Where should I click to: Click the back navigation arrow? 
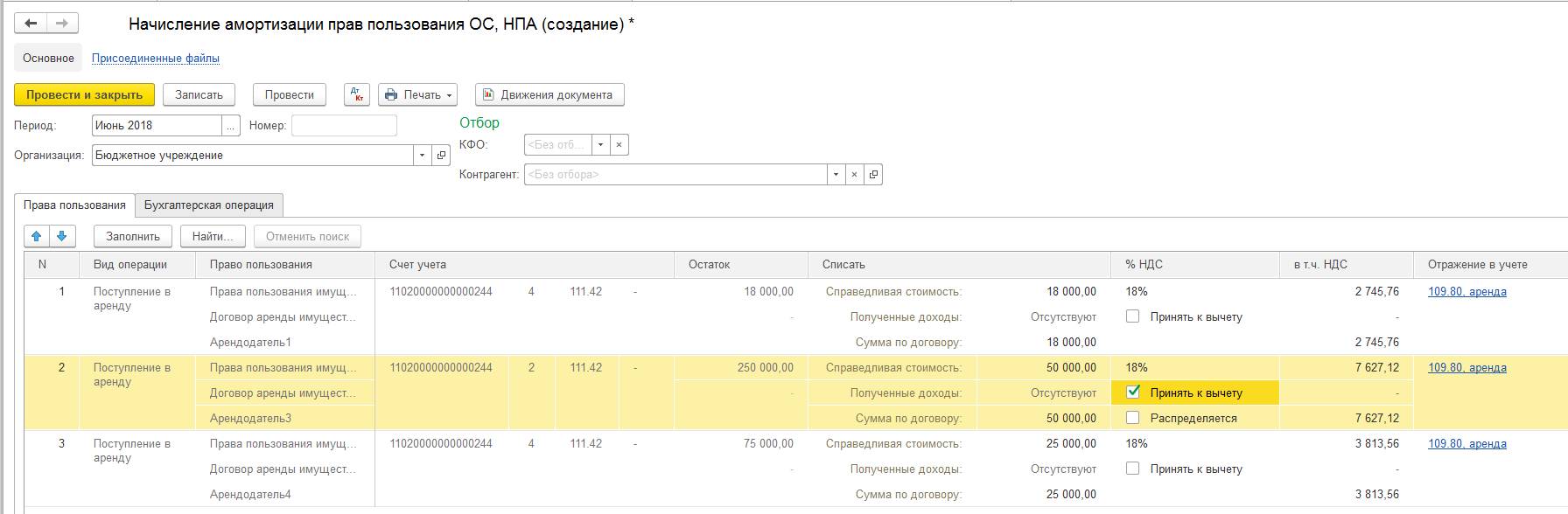click(31, 24)
